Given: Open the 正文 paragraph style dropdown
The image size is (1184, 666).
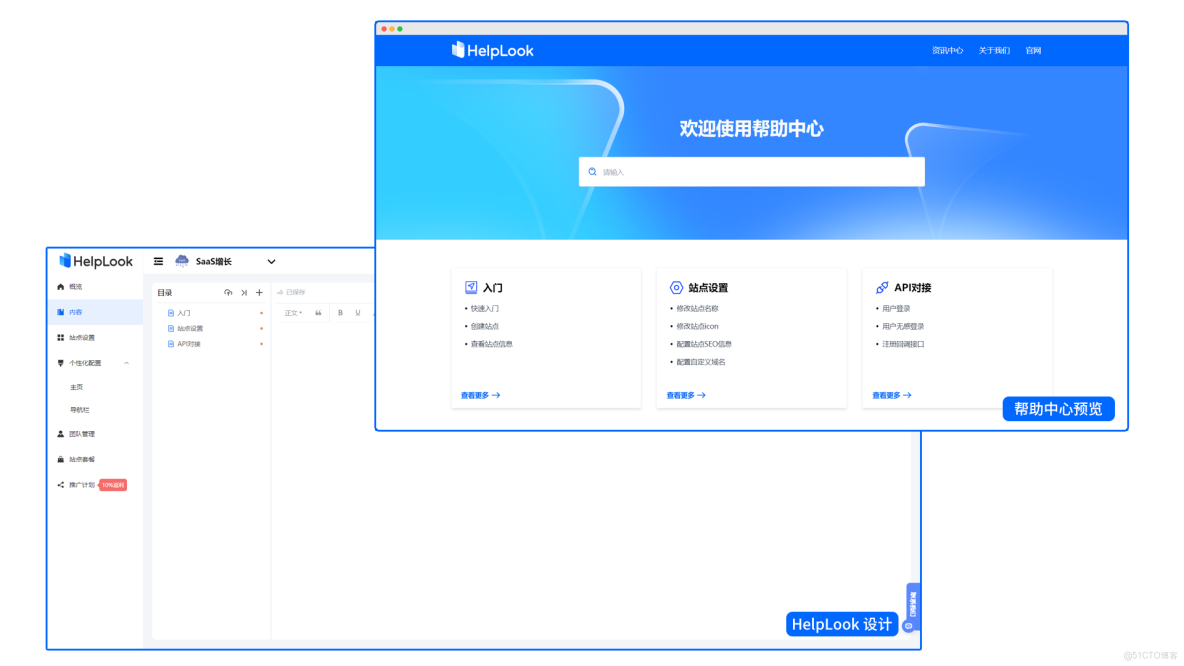Looking at the screenshot, I should 293,313.
